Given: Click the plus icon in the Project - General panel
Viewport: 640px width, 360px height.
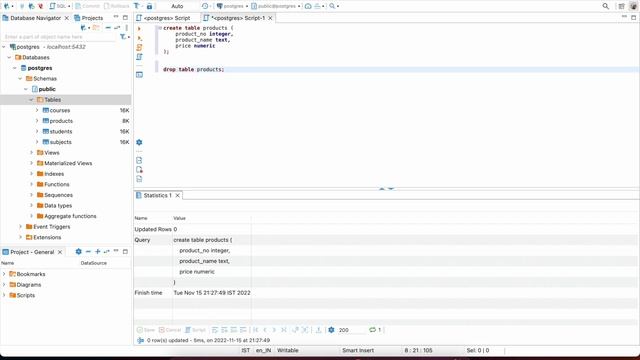Looking at the screenshot, I should coord(98,252).
